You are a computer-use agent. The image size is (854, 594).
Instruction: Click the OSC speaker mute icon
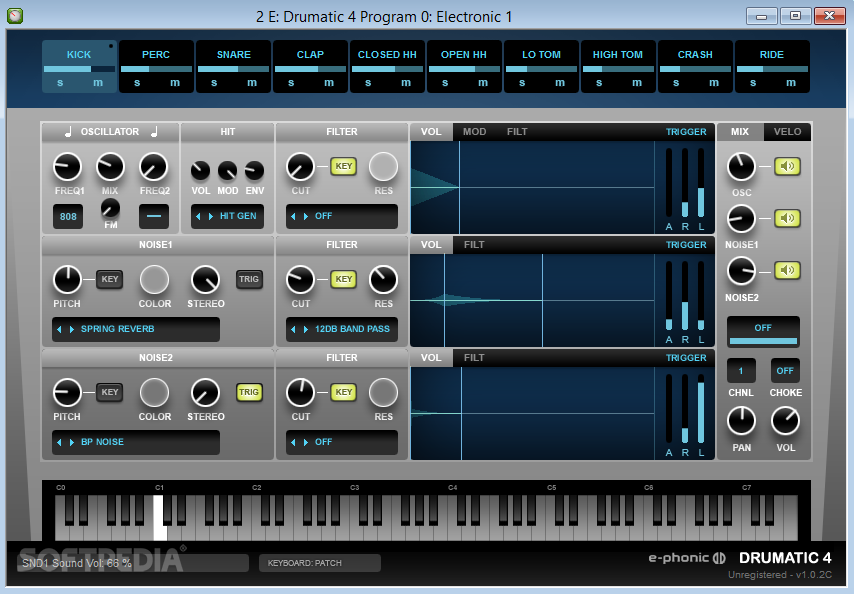coord(787,166)
